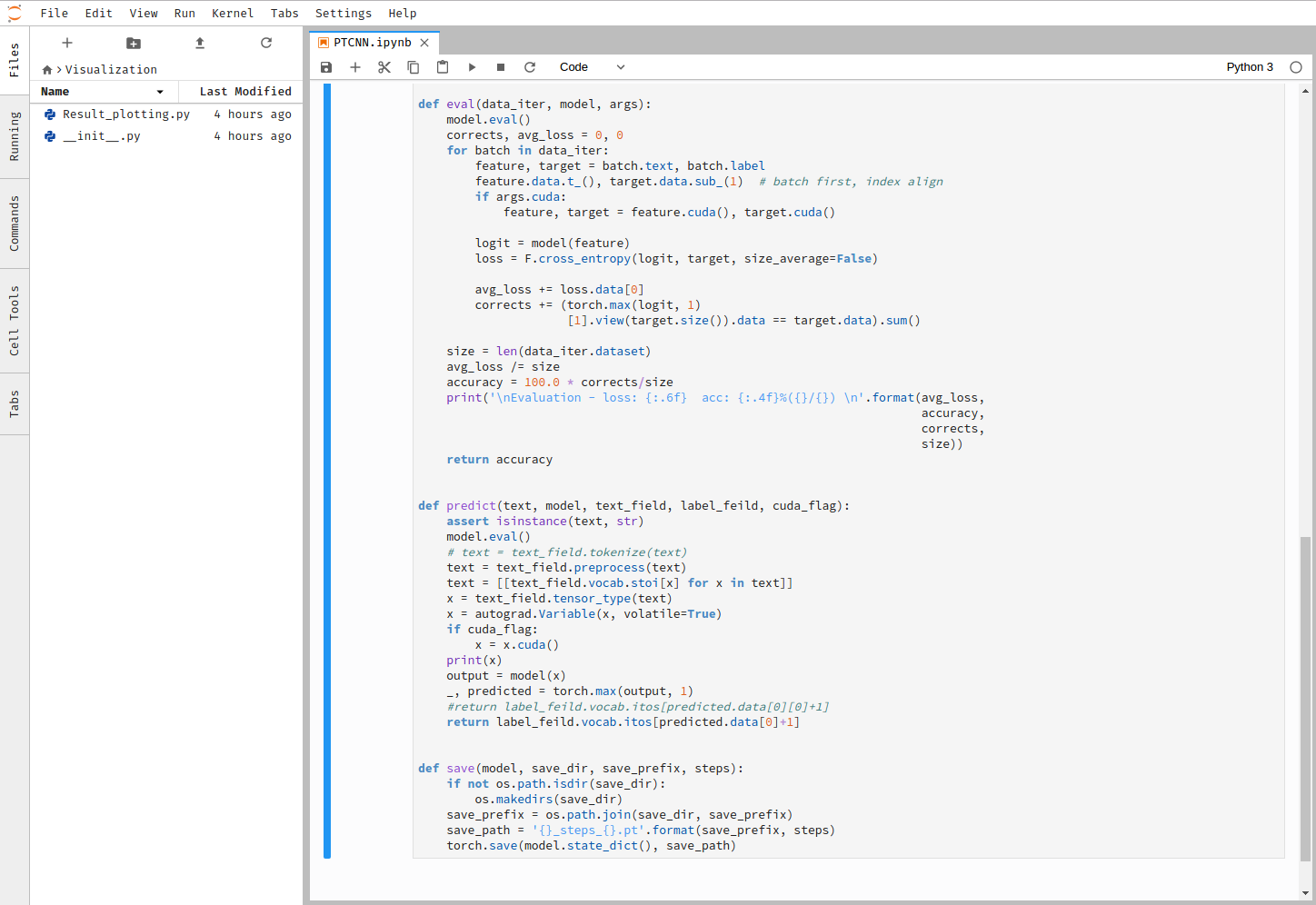Click '4 hours ago' for Result_plotting.py
This screenshot has height=905, width=1316.
(x=253, y=114)
